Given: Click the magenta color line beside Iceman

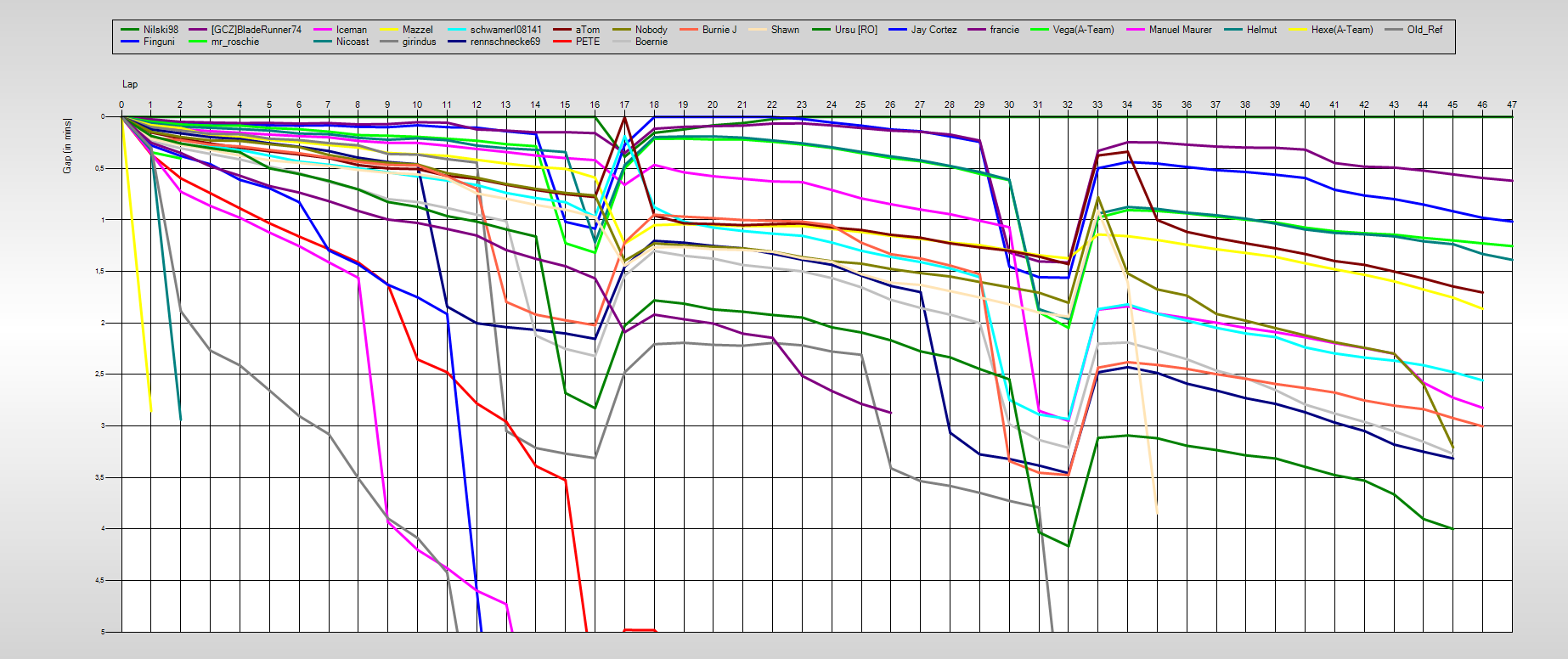Looking at the screenshot, I should click(323, 30).
